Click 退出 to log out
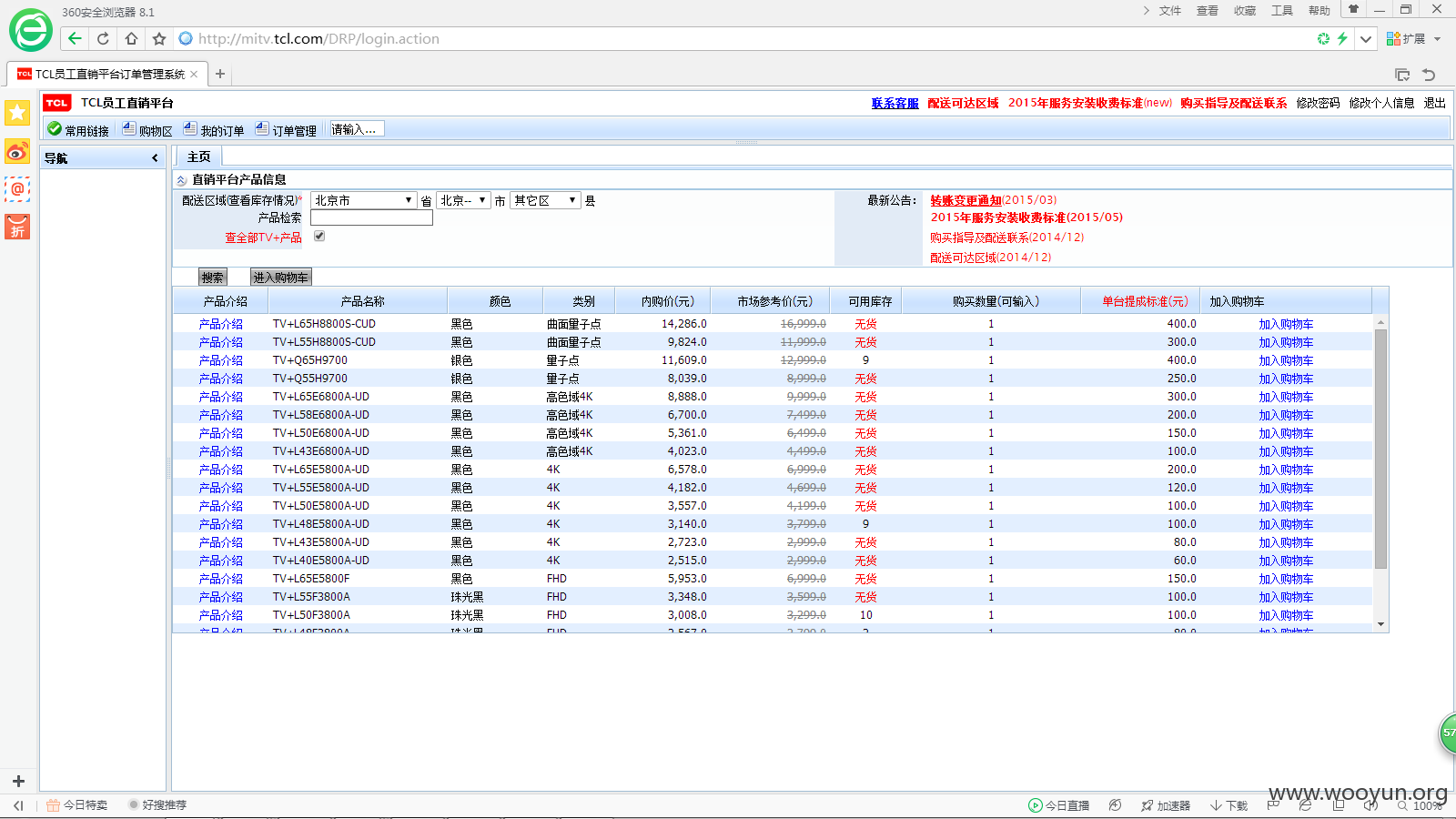The width and height of the screenshot is (1456, 819). click(1435, 104)
